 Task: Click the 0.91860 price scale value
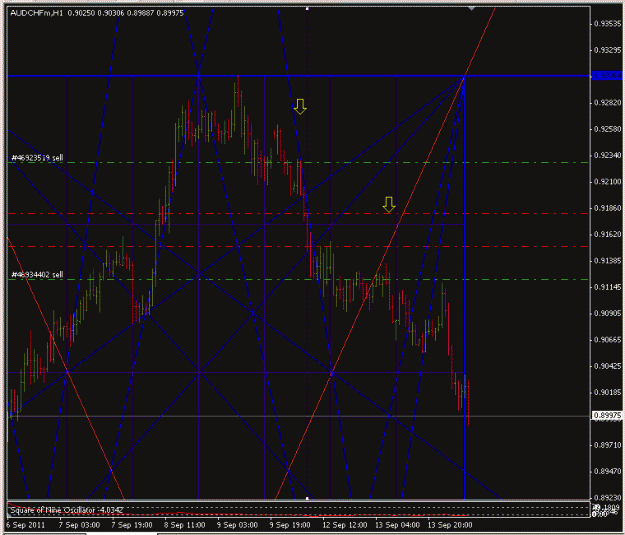coord(607,208)
